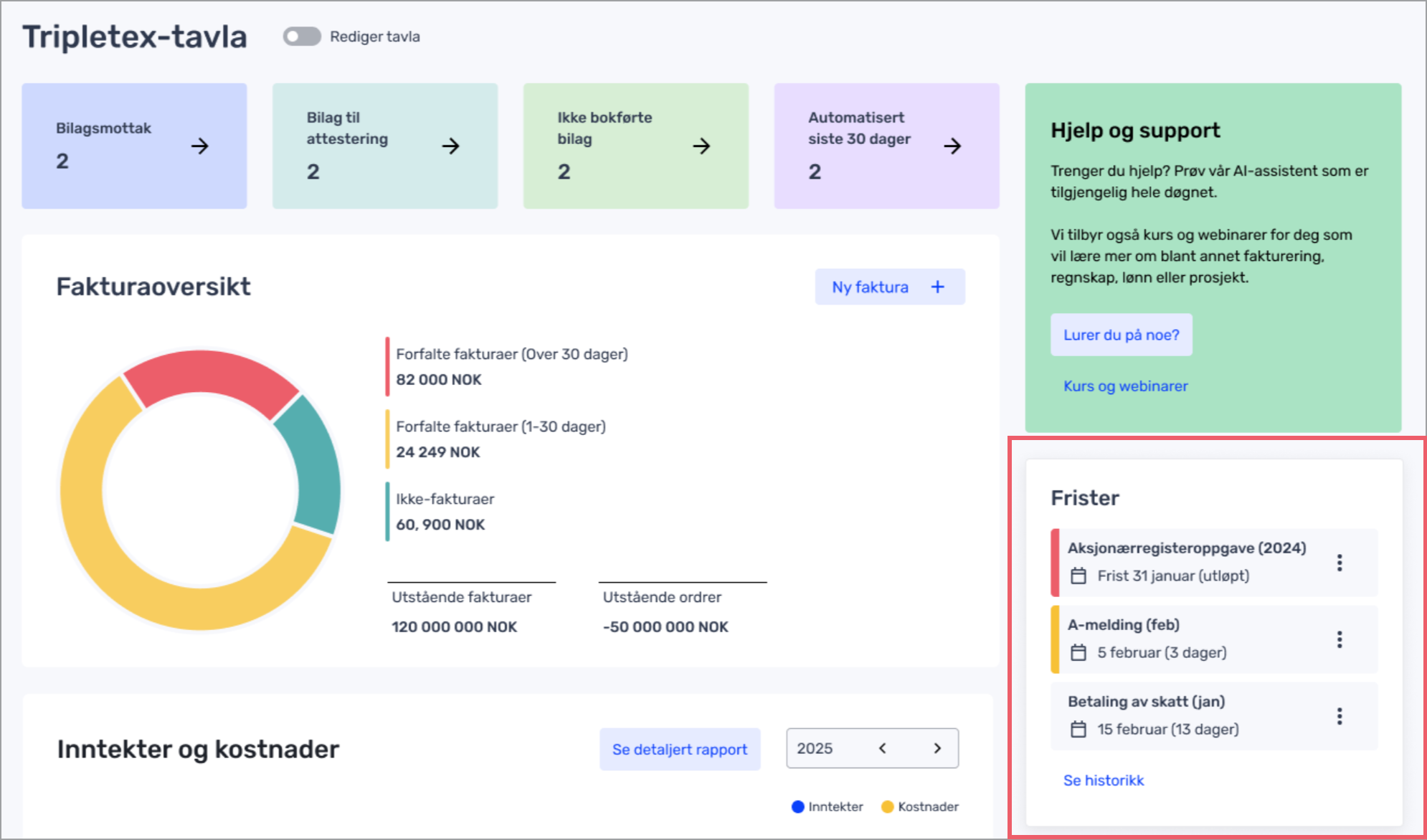Open Kurs og webinarer link

[x=1126, y=386]
